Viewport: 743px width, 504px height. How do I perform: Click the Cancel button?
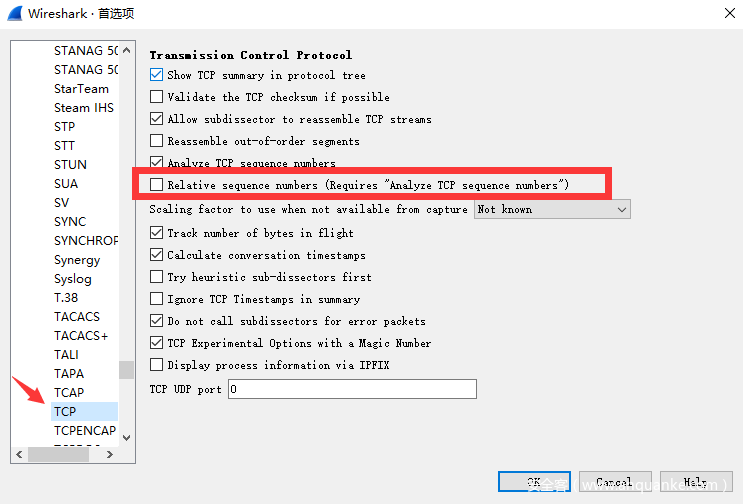614,482
